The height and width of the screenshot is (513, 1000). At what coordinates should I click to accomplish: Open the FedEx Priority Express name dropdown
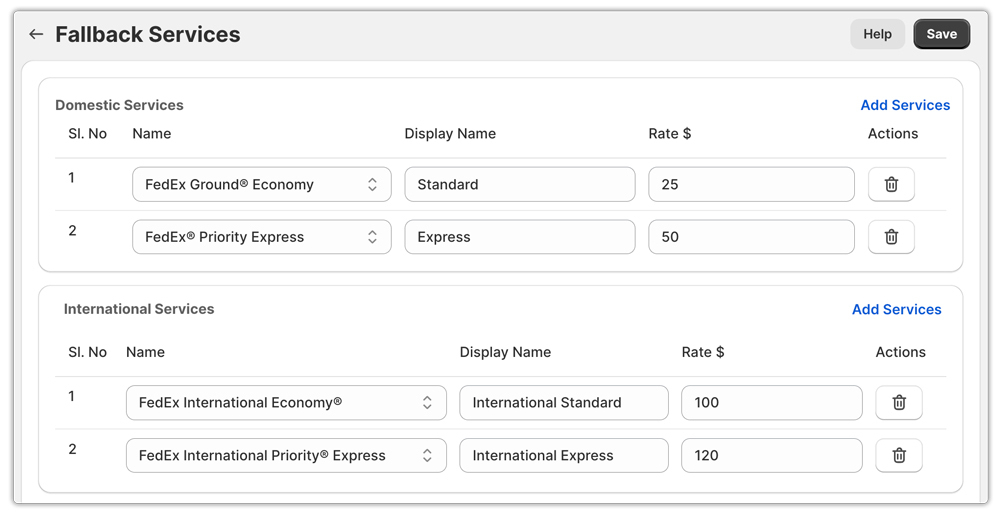[261, 237]
